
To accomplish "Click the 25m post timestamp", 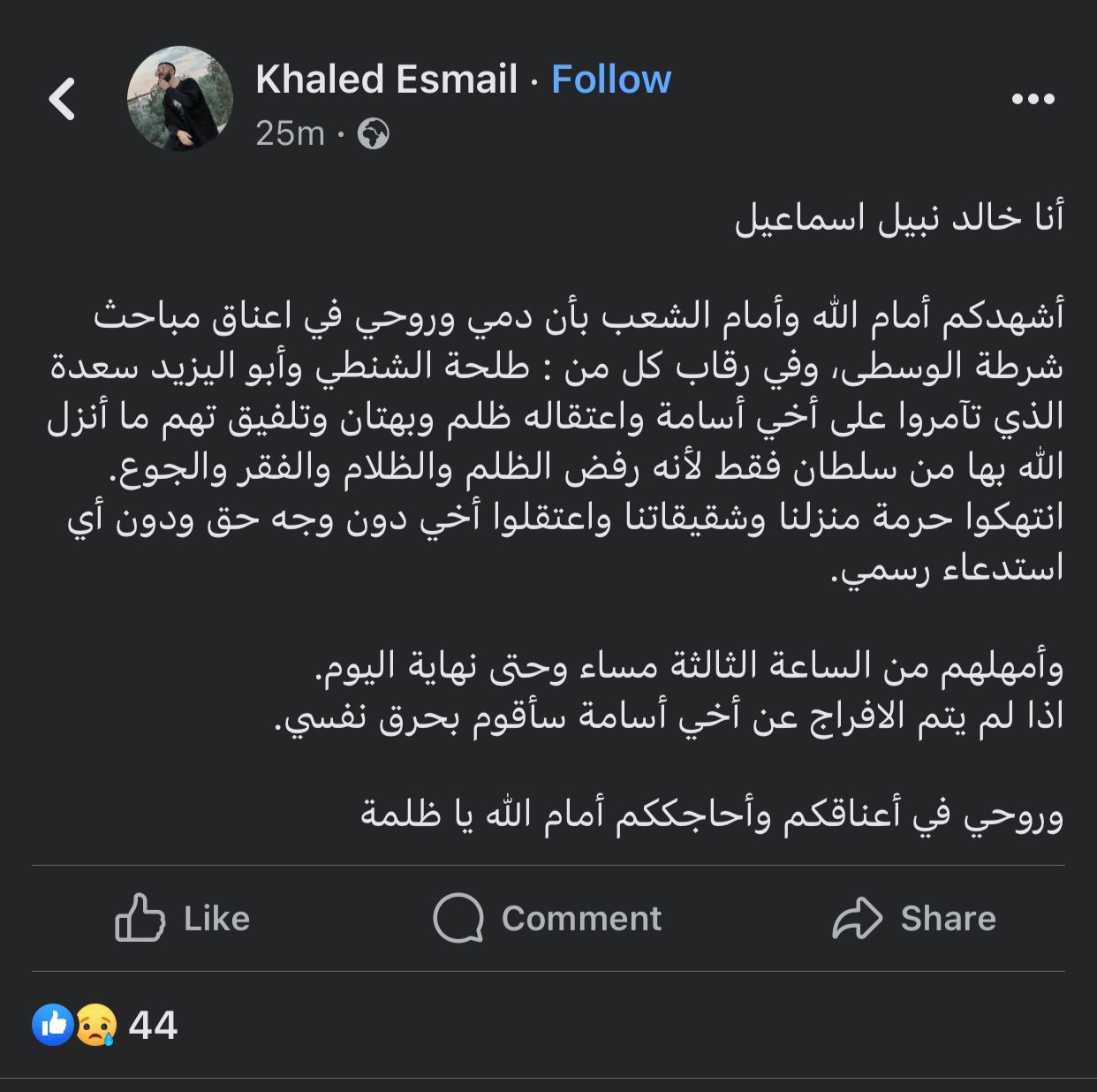I will tap(290, 133).
